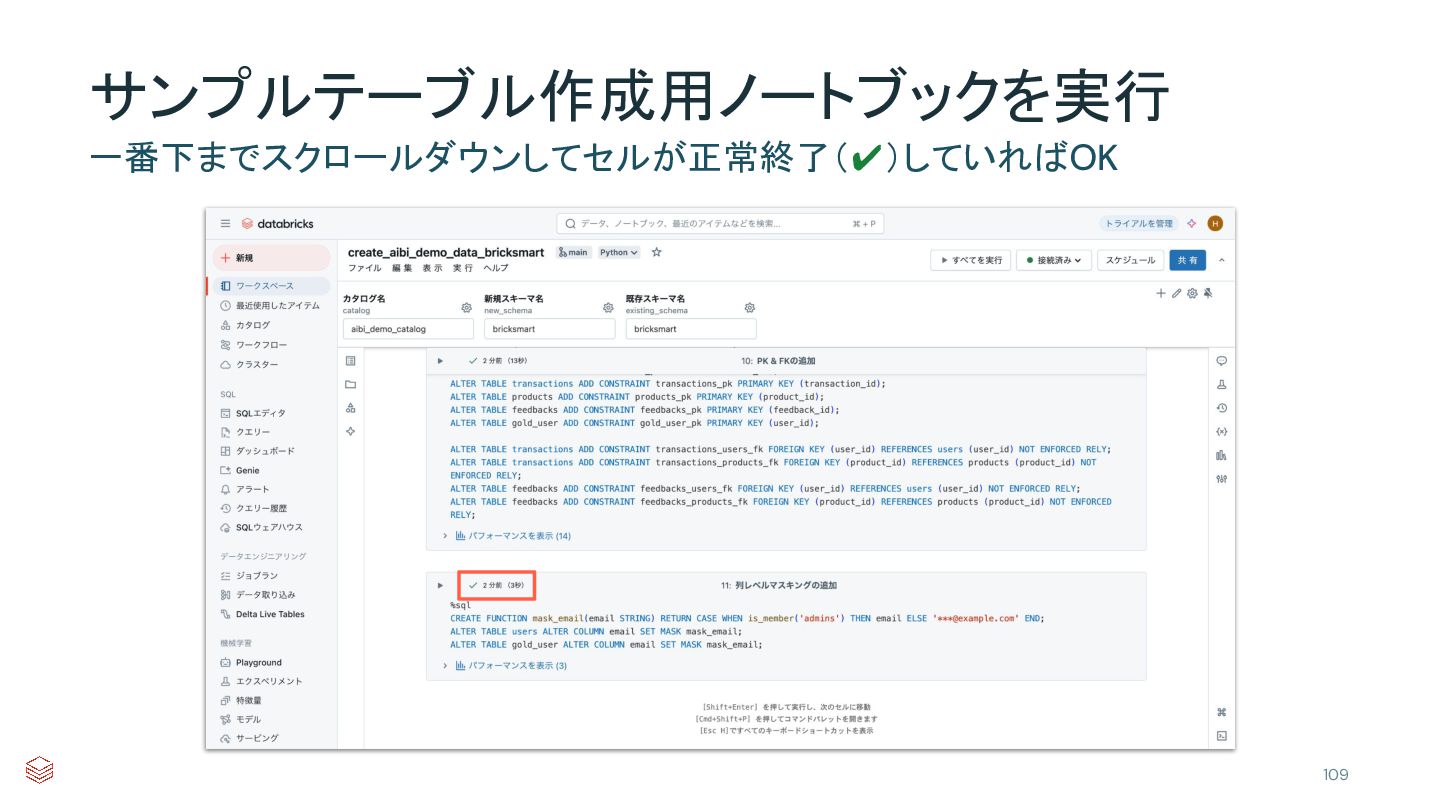Open the Python language dropdown
This screenshot has height=810, width=1440.
[x=620, y=252]
